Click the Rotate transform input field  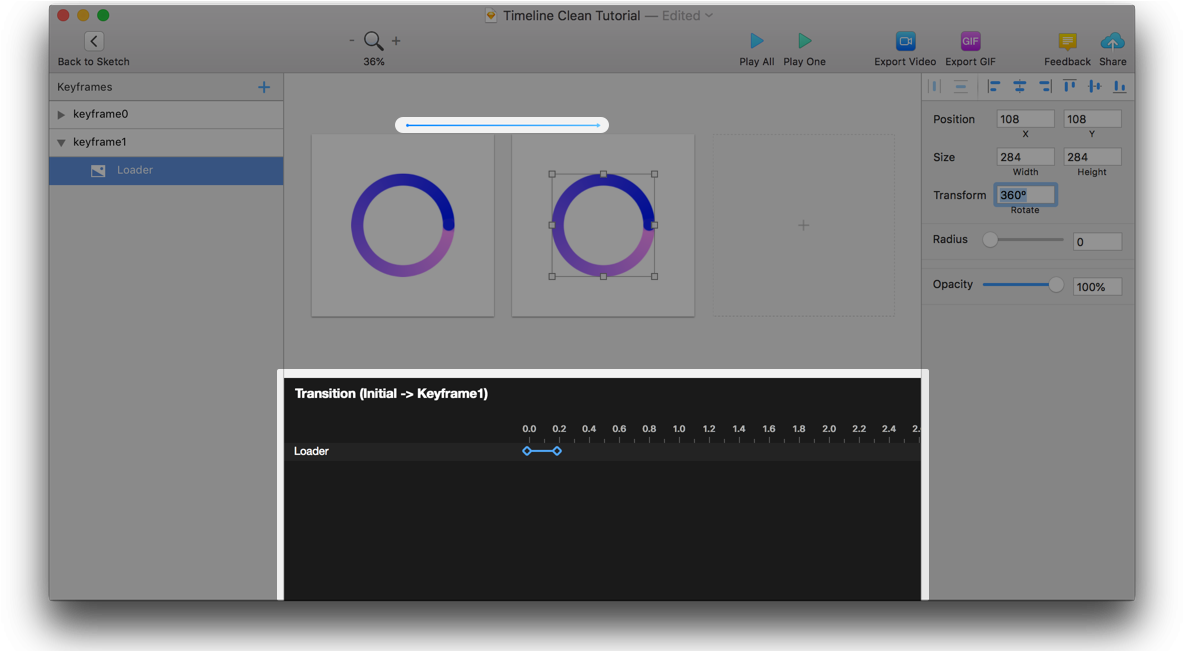(1025, 195)
